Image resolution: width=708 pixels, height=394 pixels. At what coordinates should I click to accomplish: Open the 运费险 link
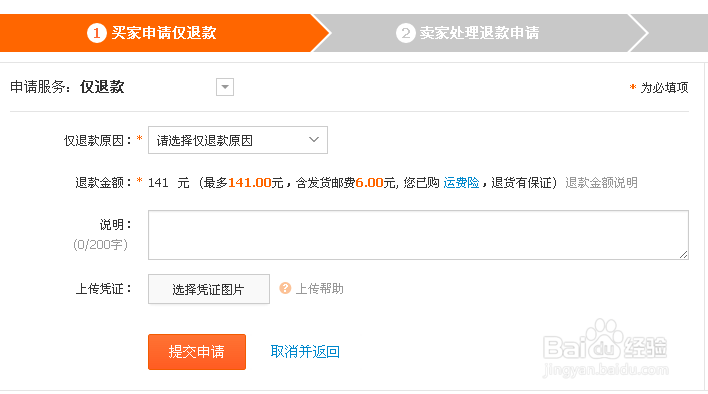click(461, 183)
